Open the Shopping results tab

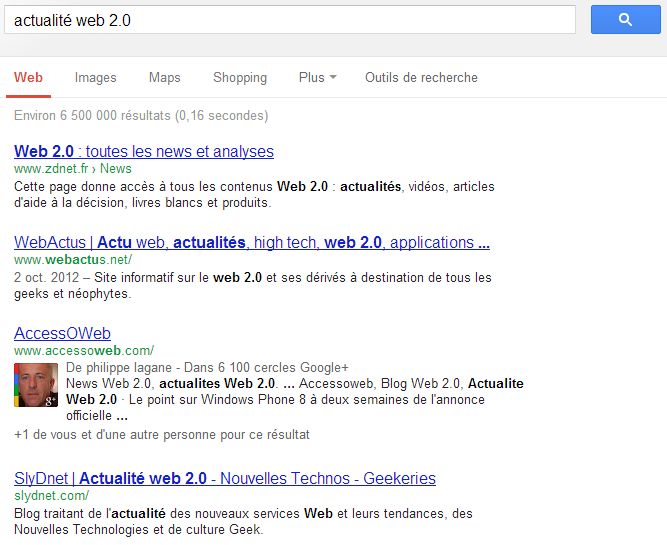click(x=239, y=77)
